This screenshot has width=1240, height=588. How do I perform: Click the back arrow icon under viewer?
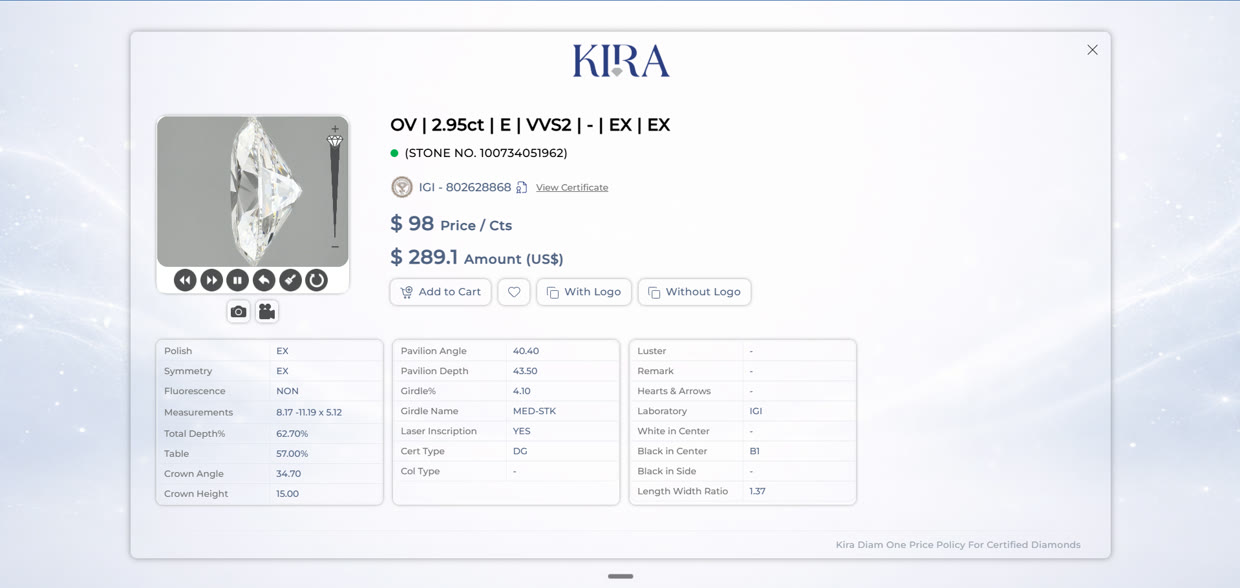tap(264, 280)
